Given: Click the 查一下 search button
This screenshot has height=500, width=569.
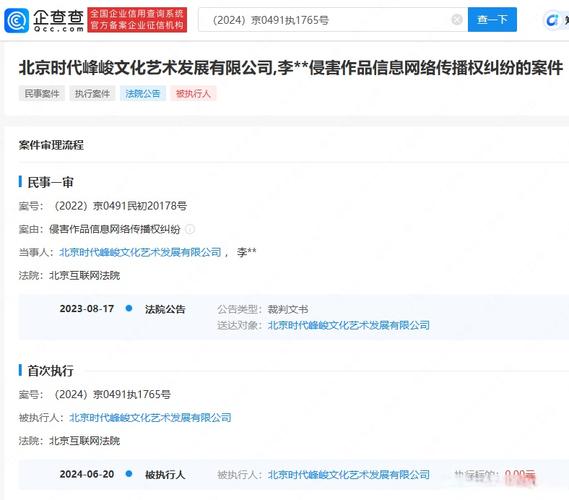Looking at the screenshot, I should click(x=492, y=20).
